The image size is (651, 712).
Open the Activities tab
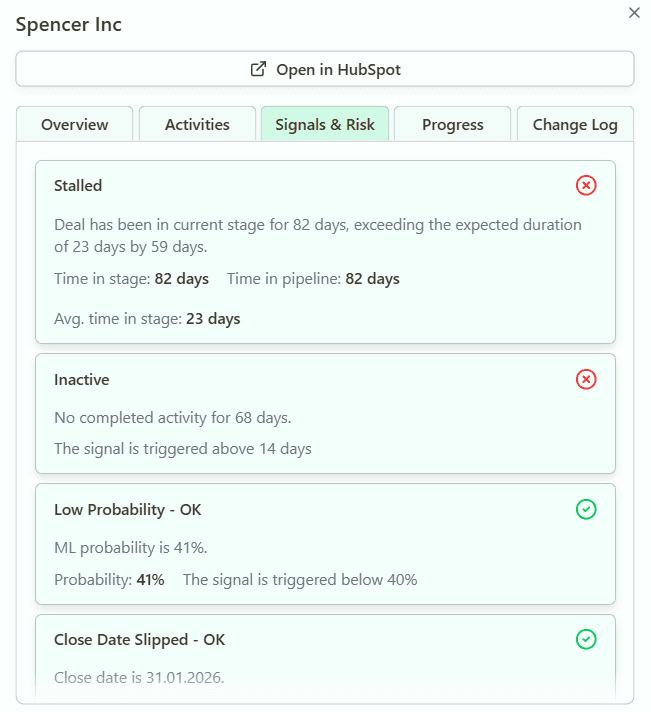[197, 125]
